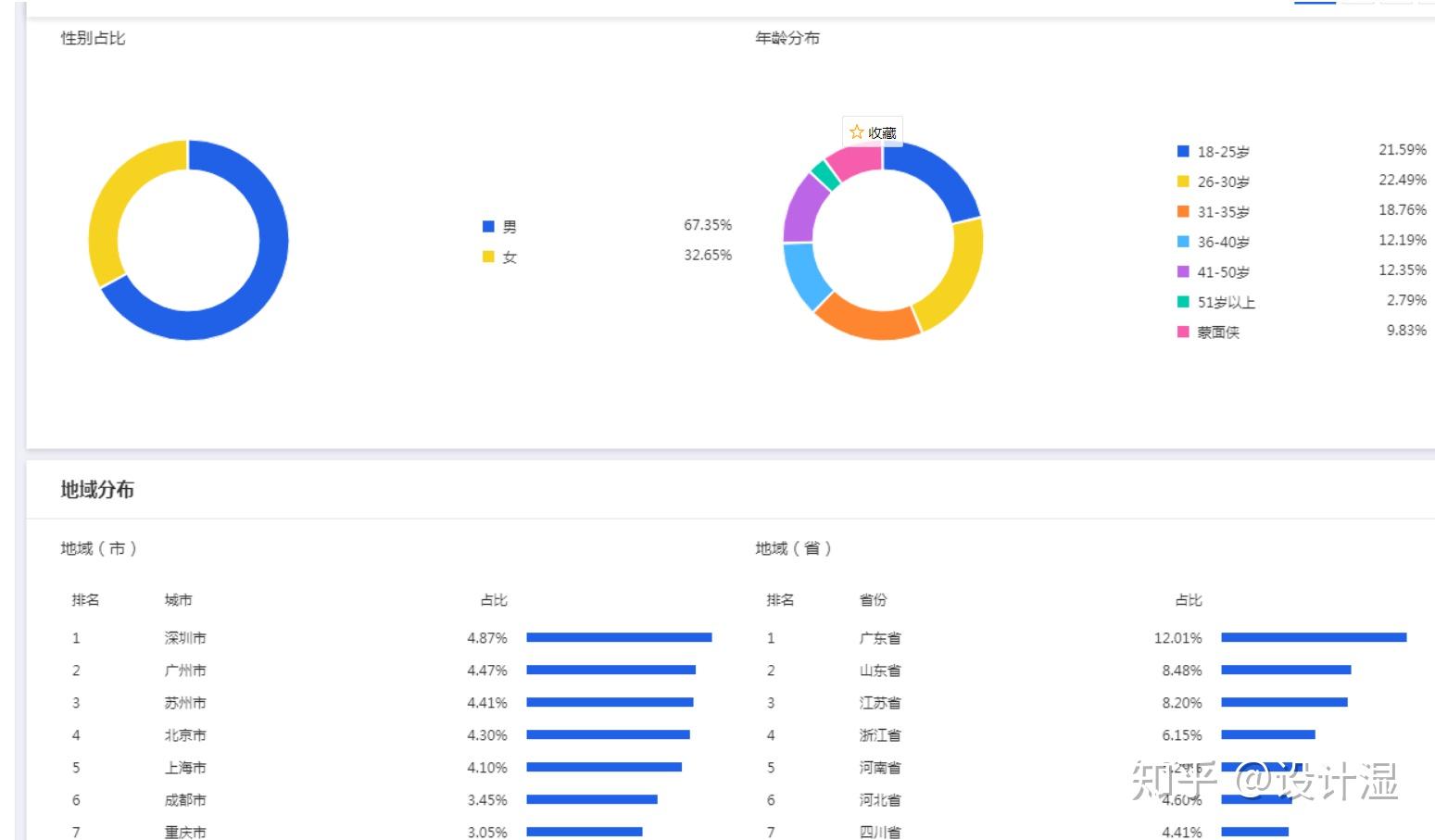Click the 排名 header in the city table
Image resolution: width=1435 pixels, height=840 pixels.
85,600
